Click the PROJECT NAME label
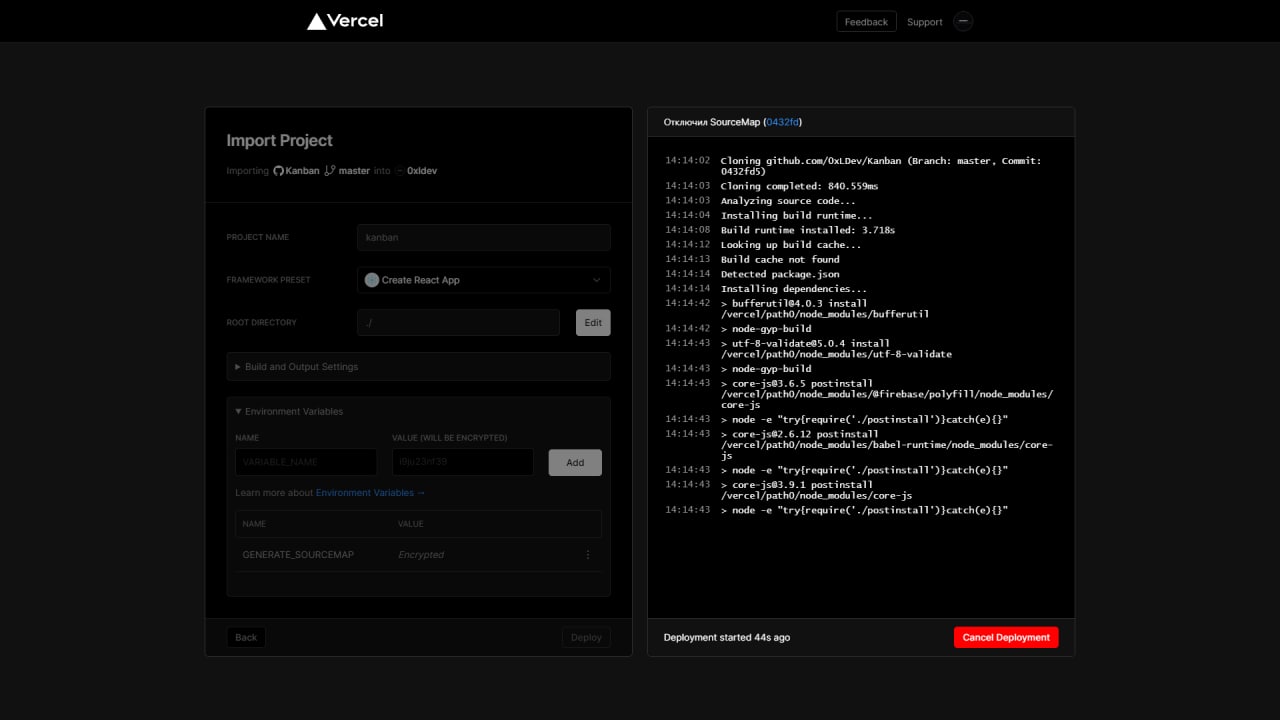 pyautogui.click(x=258, y=237)
